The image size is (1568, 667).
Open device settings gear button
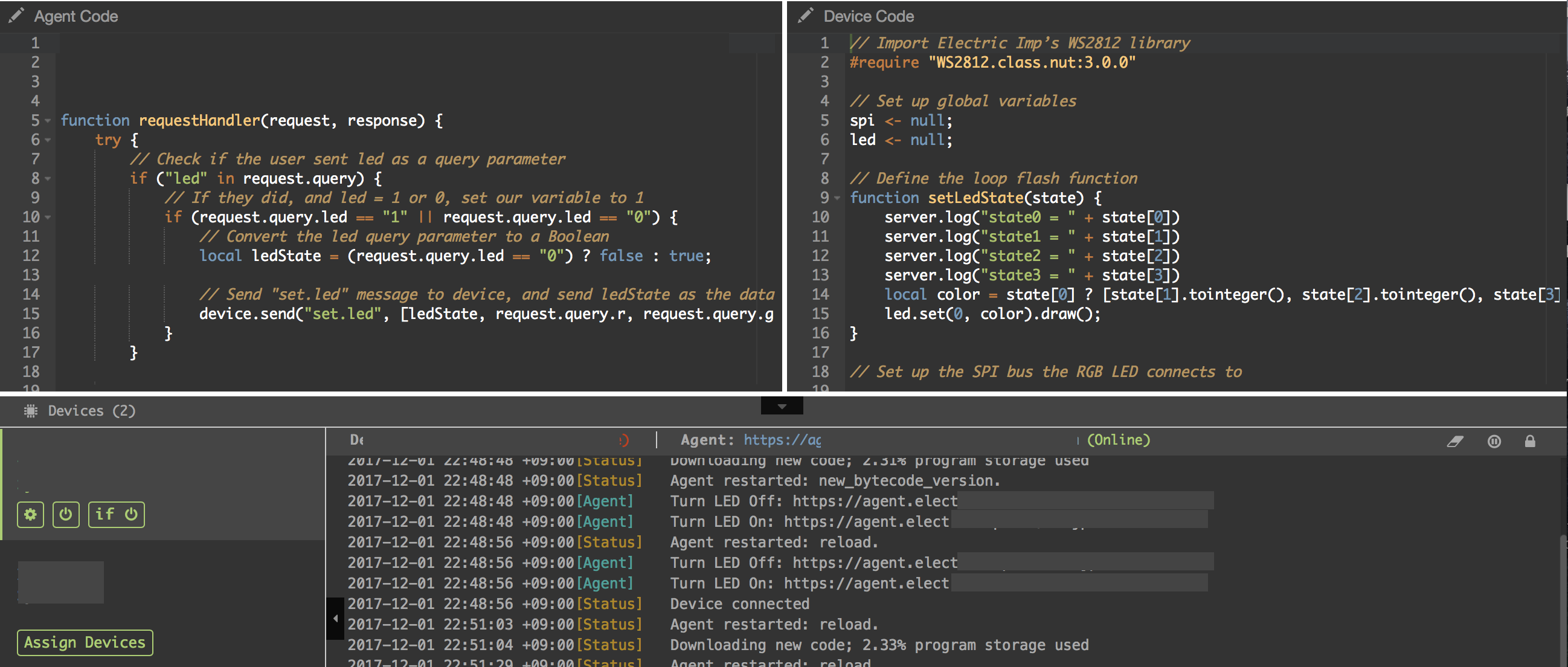point(30,515)
